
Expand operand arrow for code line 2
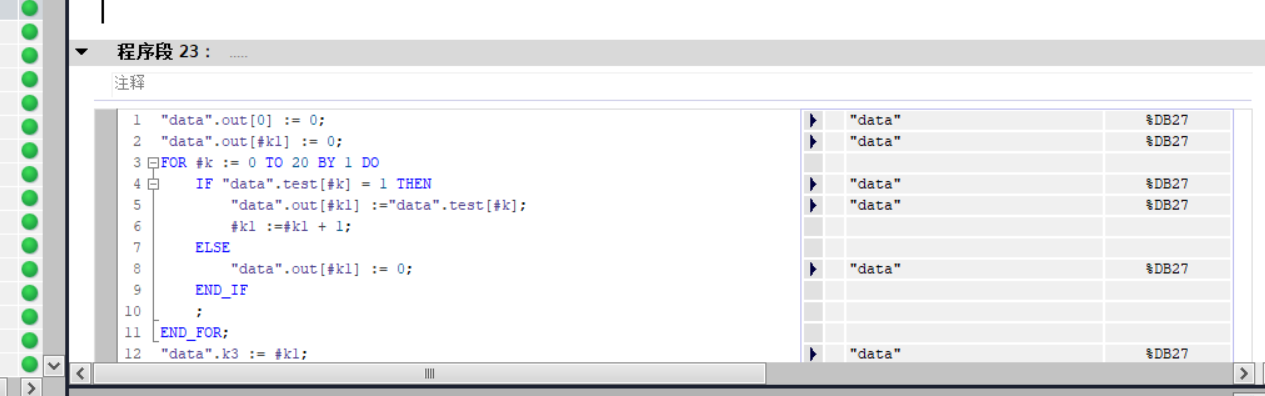click(813, 141)
